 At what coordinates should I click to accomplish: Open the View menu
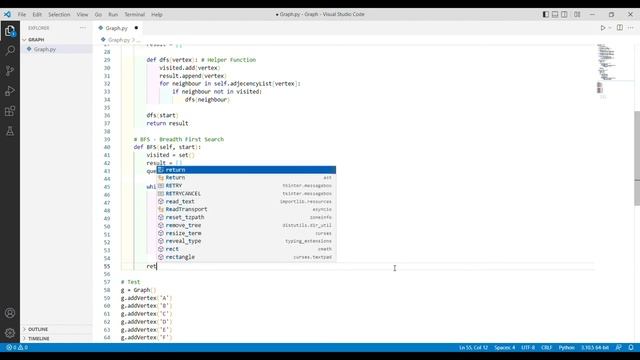[x=82, y=14]
